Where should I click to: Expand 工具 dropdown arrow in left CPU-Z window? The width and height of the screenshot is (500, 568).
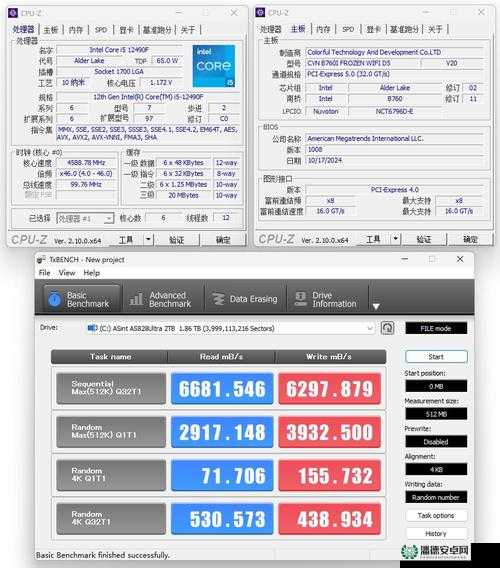pos(148,240)
